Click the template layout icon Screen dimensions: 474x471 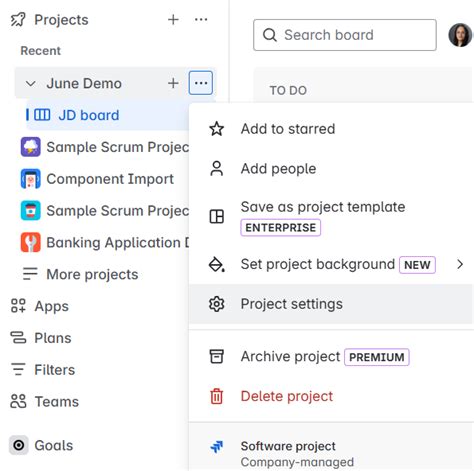[217, 217]
